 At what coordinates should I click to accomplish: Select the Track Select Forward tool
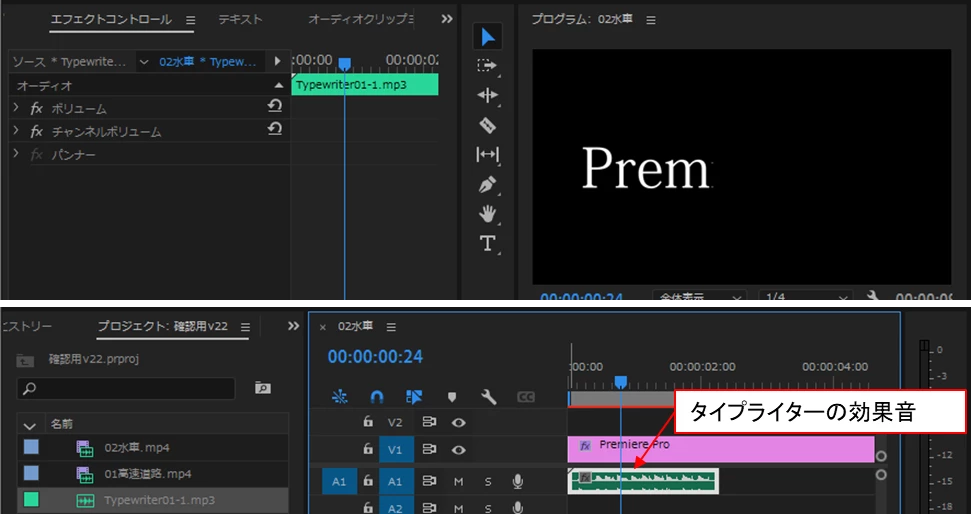pos(487,66)
